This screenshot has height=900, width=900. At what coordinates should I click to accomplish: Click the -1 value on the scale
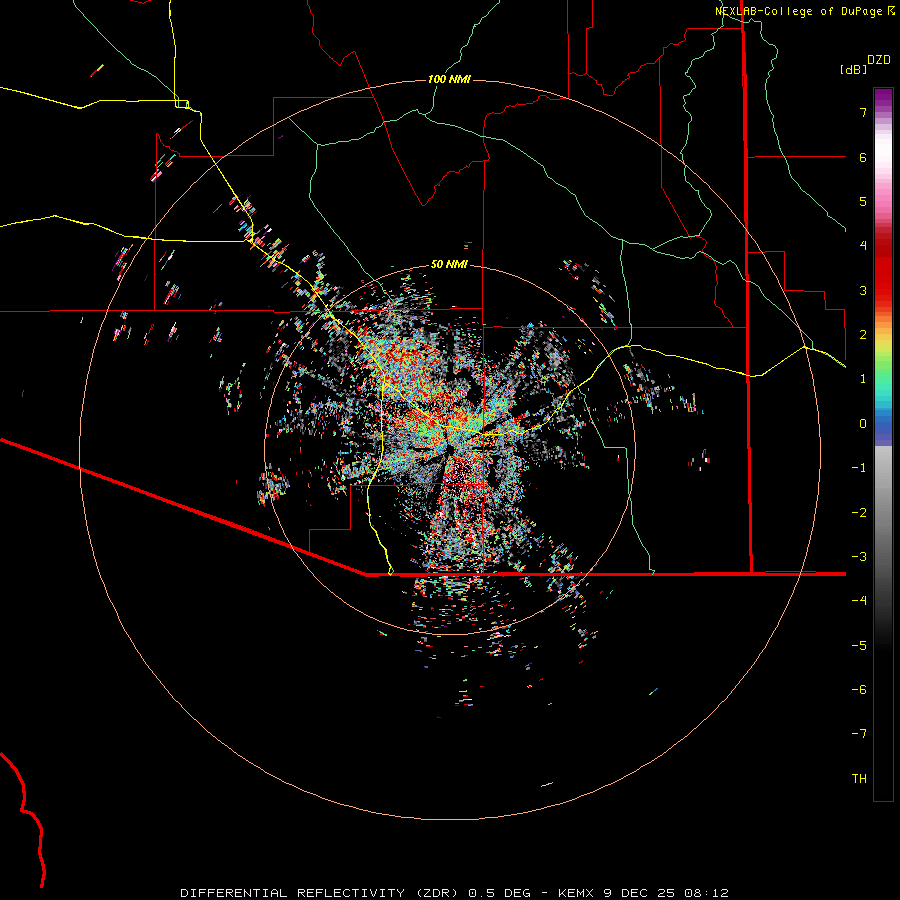pos(859,468)
